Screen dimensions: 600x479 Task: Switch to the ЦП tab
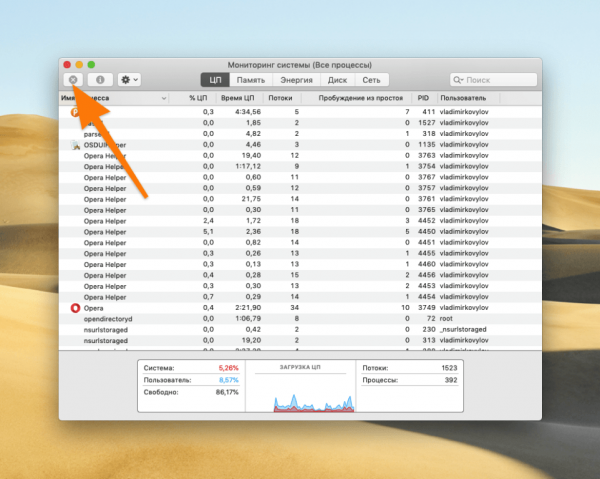tap(215, 80)
